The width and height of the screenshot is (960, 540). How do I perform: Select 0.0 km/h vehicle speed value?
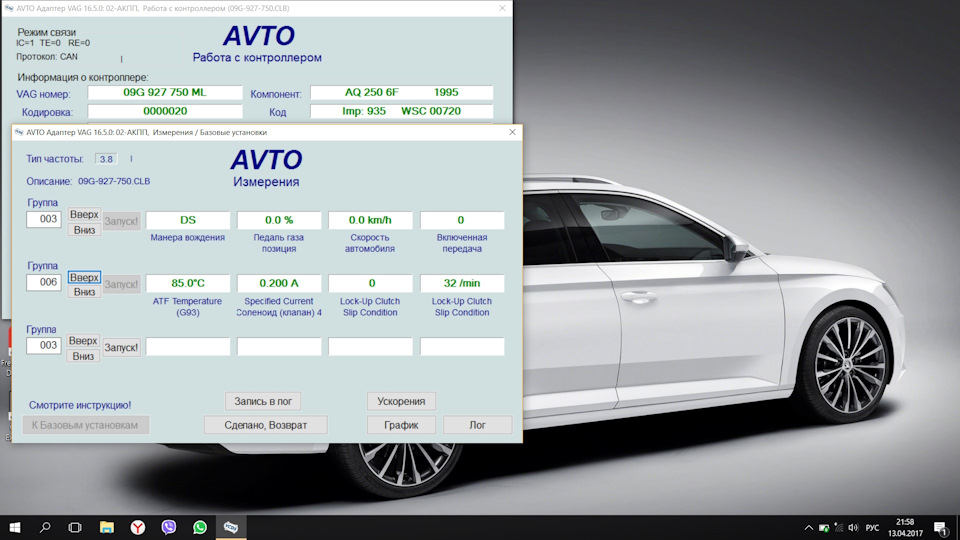coord(370,220)
